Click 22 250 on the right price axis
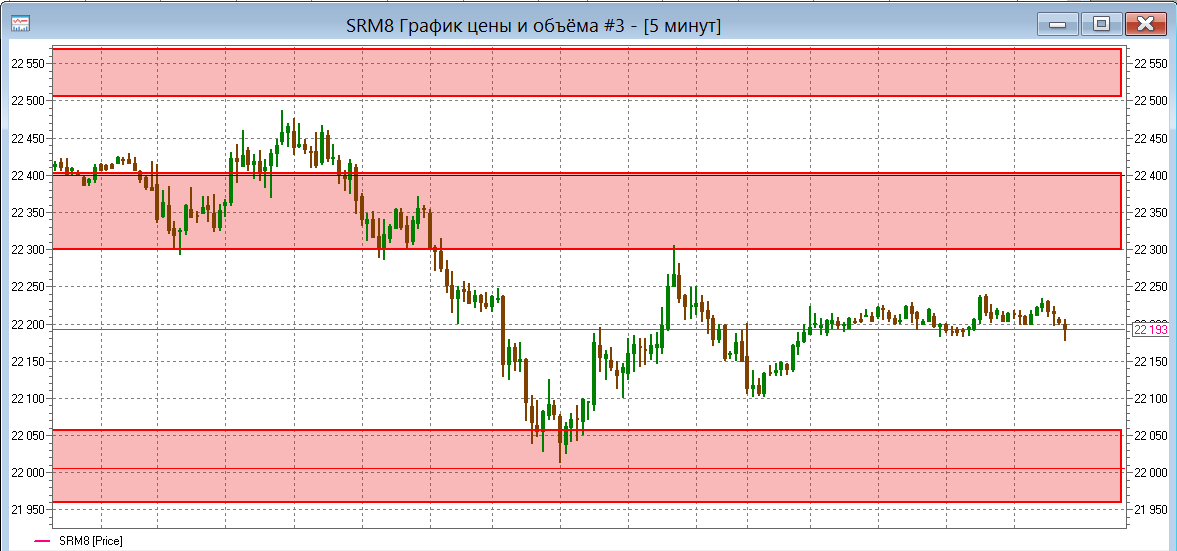Image resolution: width=1177 pixels, height=551 pixels. [x=1151, y=287]
